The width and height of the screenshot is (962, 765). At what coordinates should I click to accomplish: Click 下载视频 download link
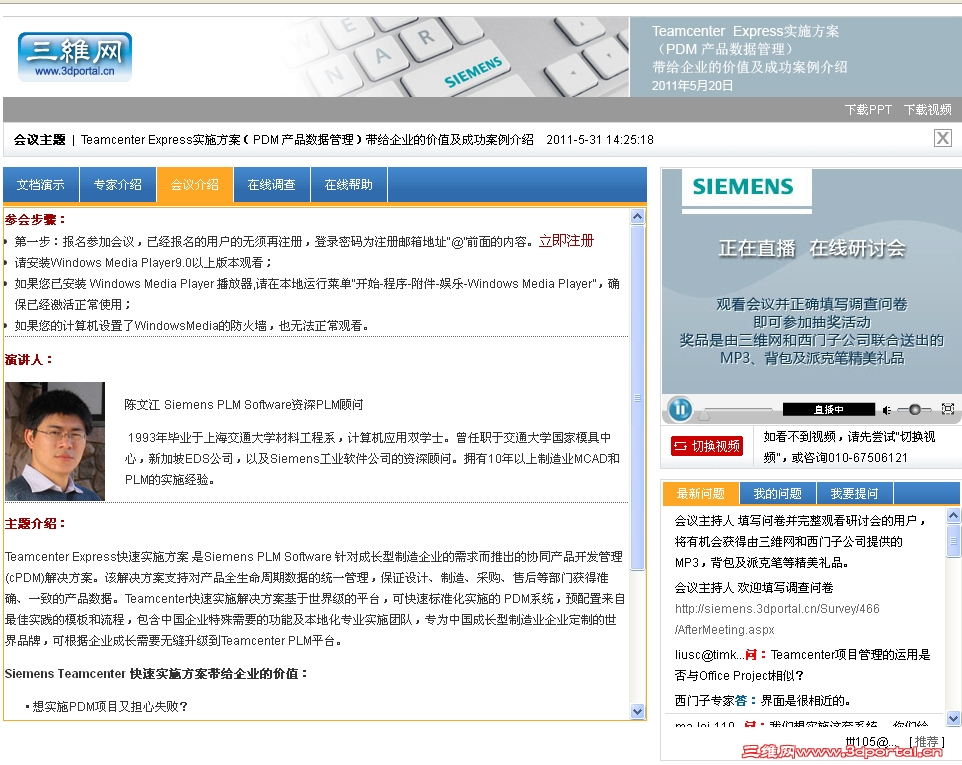(x=928, y=110)
